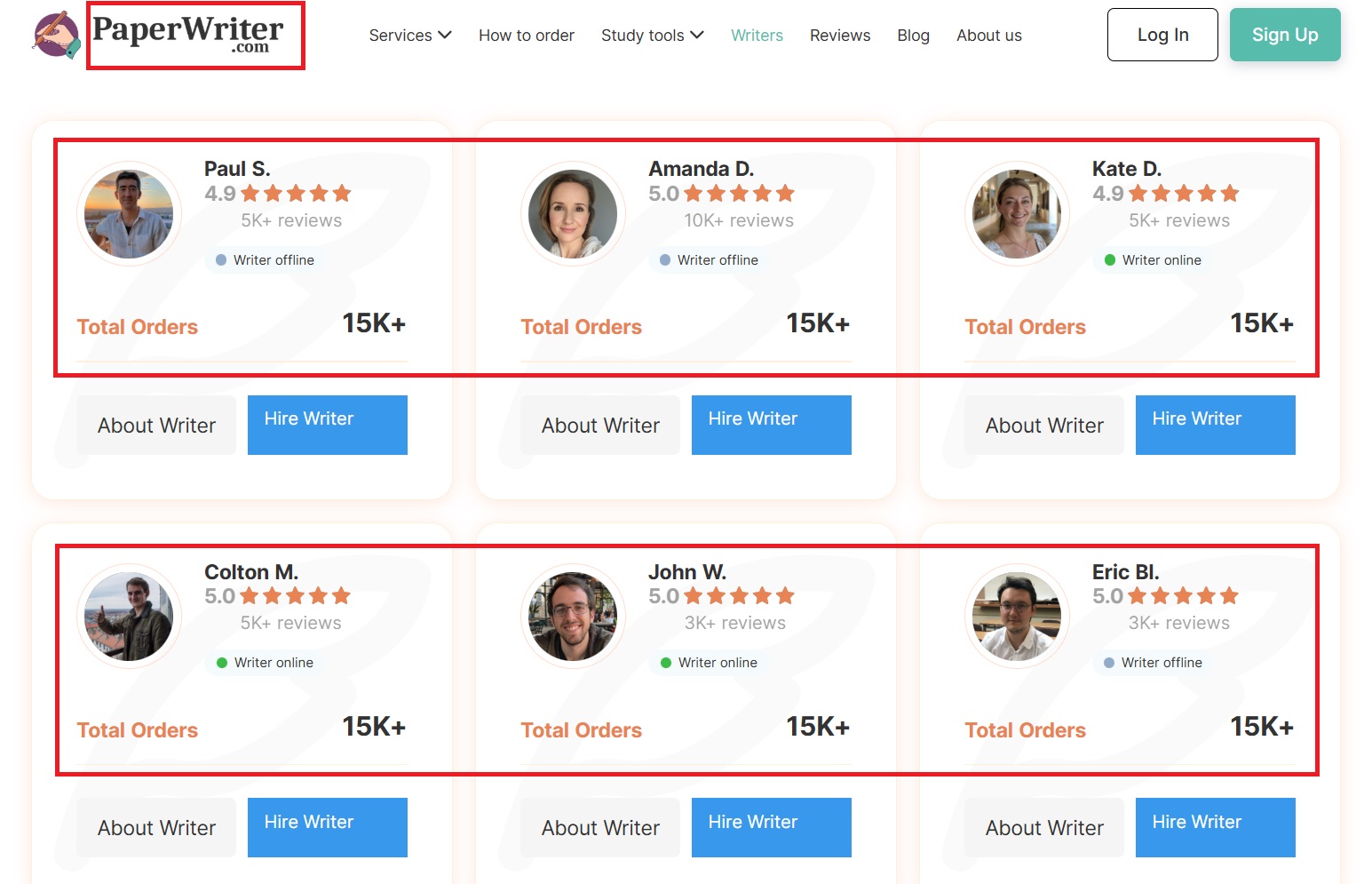Expand the Study tools dropdown
This screenshot has height=884, width=1372.
(x=652, y=36)
